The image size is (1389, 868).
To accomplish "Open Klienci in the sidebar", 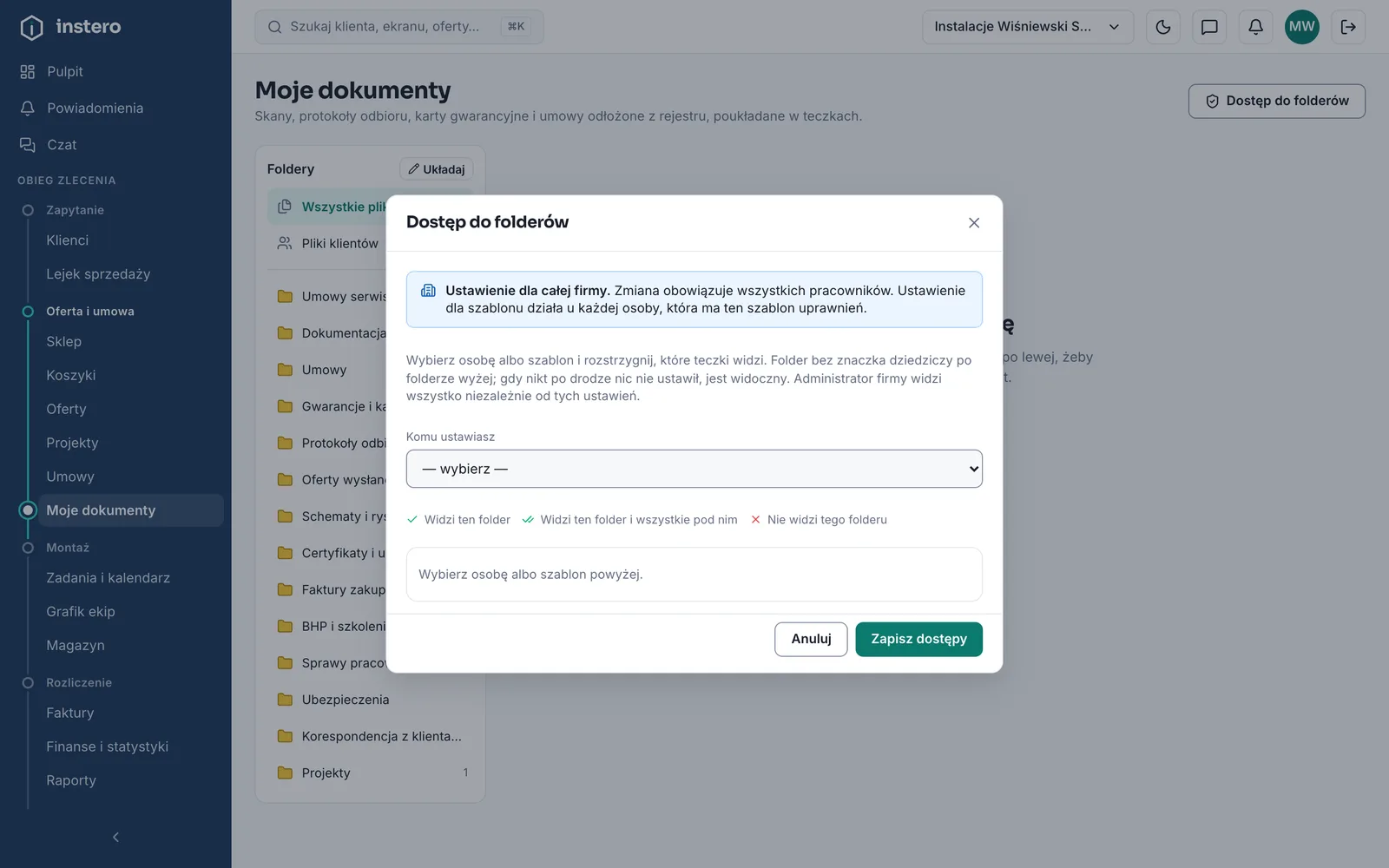I will [68, 240].
